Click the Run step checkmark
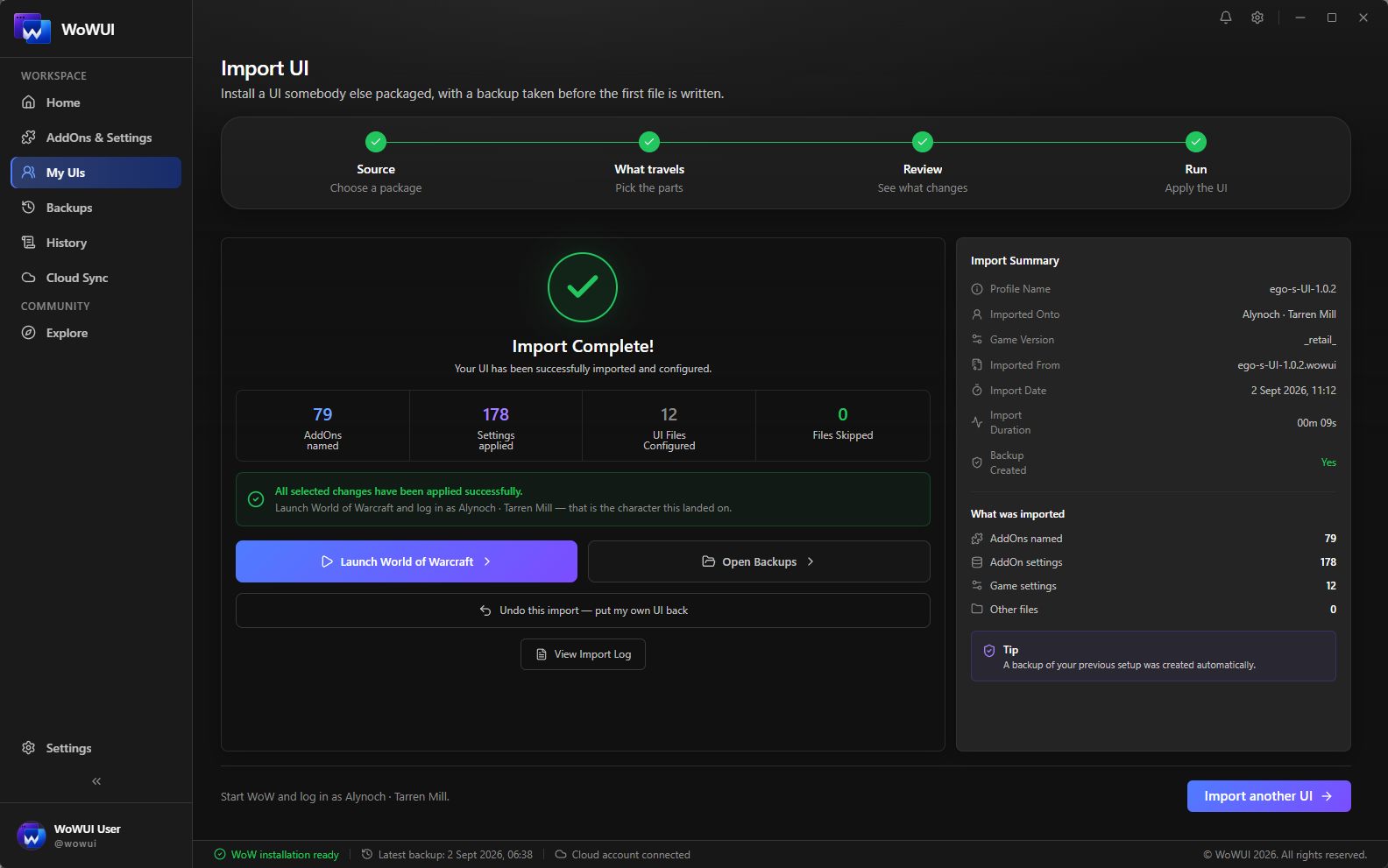Image resolution: width=1388 pixels, height=868 pixels. tap(1196, 142)
